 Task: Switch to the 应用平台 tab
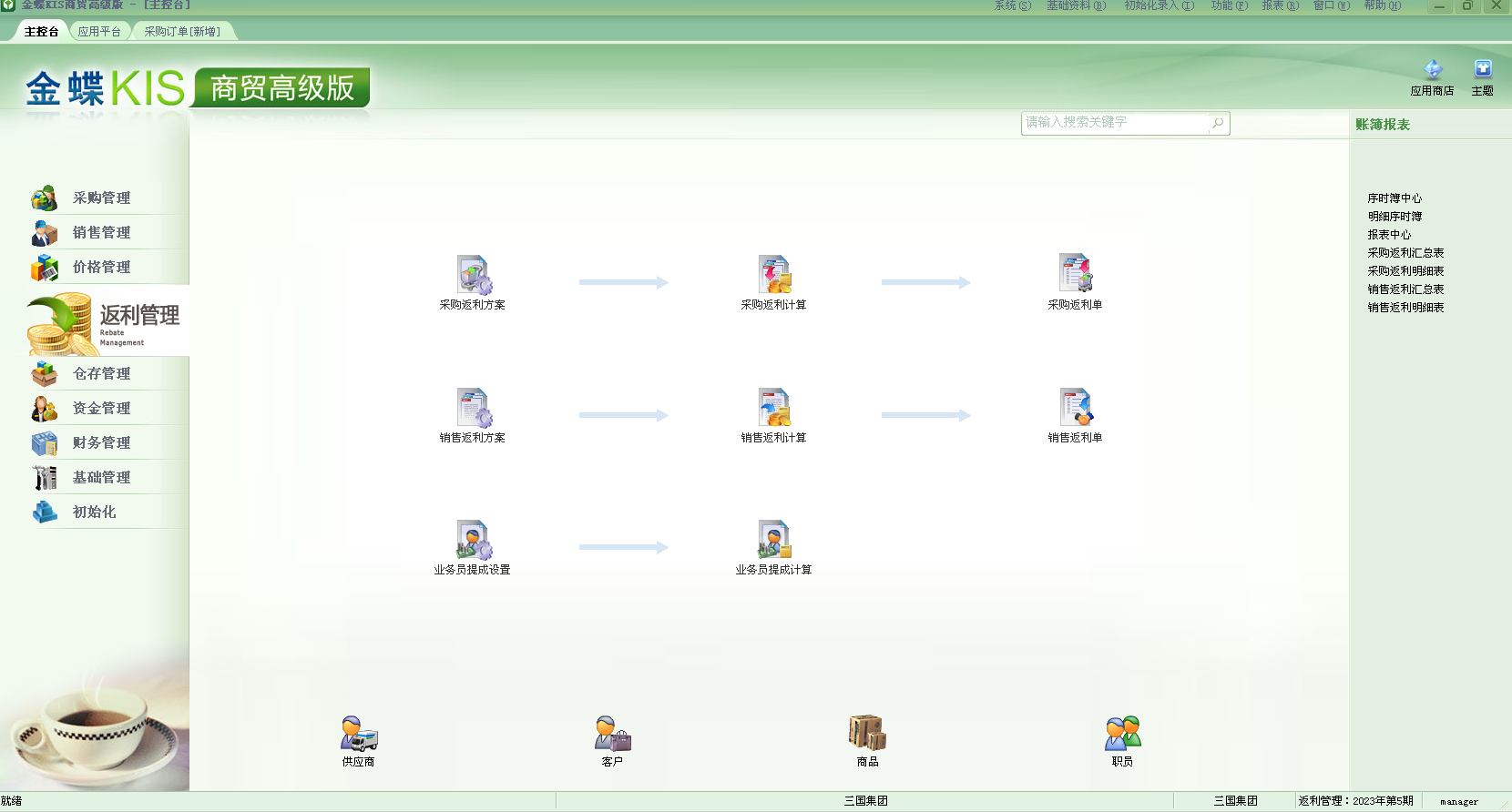click(99, 31)
